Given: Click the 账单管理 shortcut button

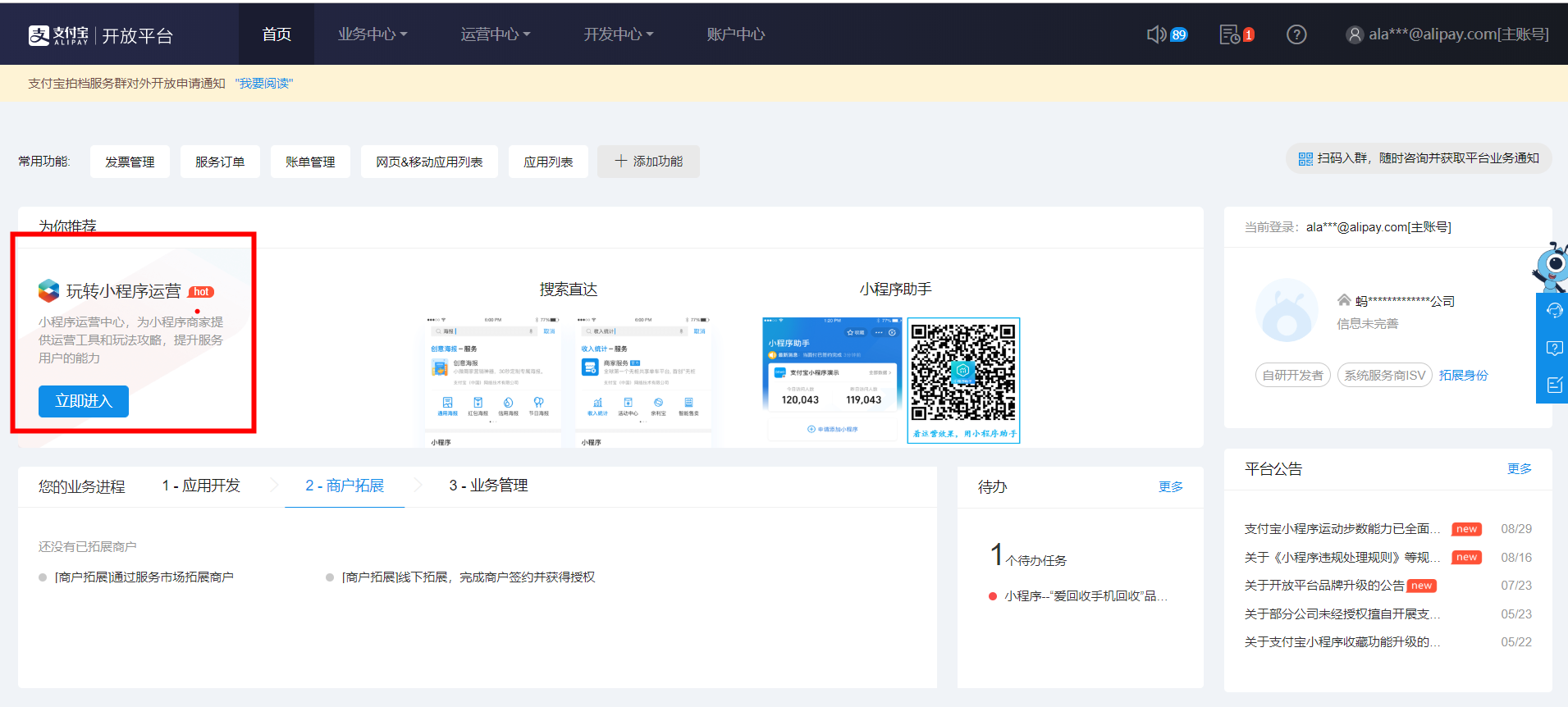Looking at the screenshot, I should point(310,162).
